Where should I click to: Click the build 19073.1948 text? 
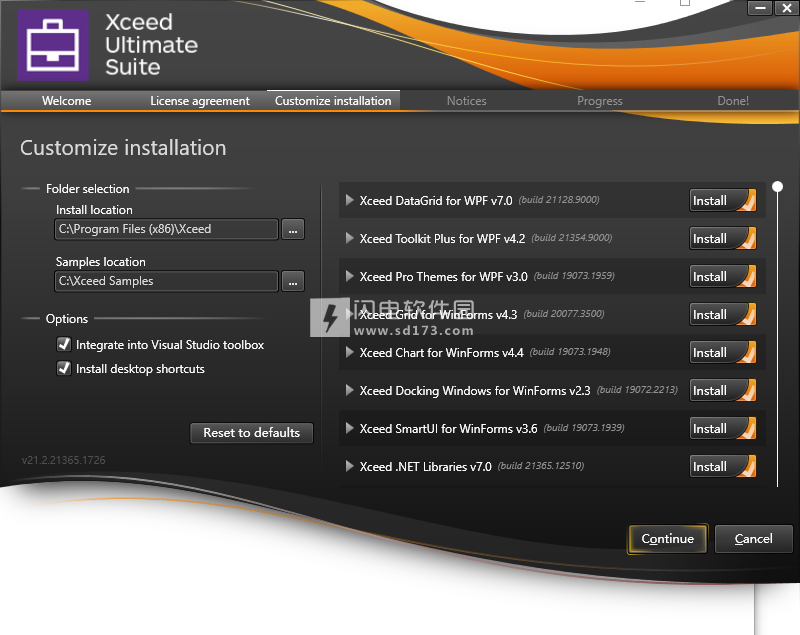570,352
